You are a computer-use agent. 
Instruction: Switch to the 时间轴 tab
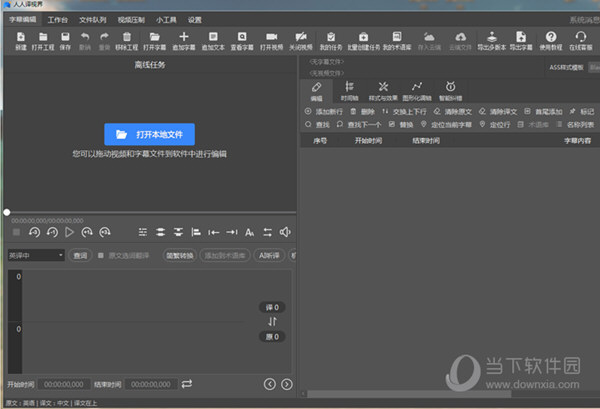tap(348, 91)
